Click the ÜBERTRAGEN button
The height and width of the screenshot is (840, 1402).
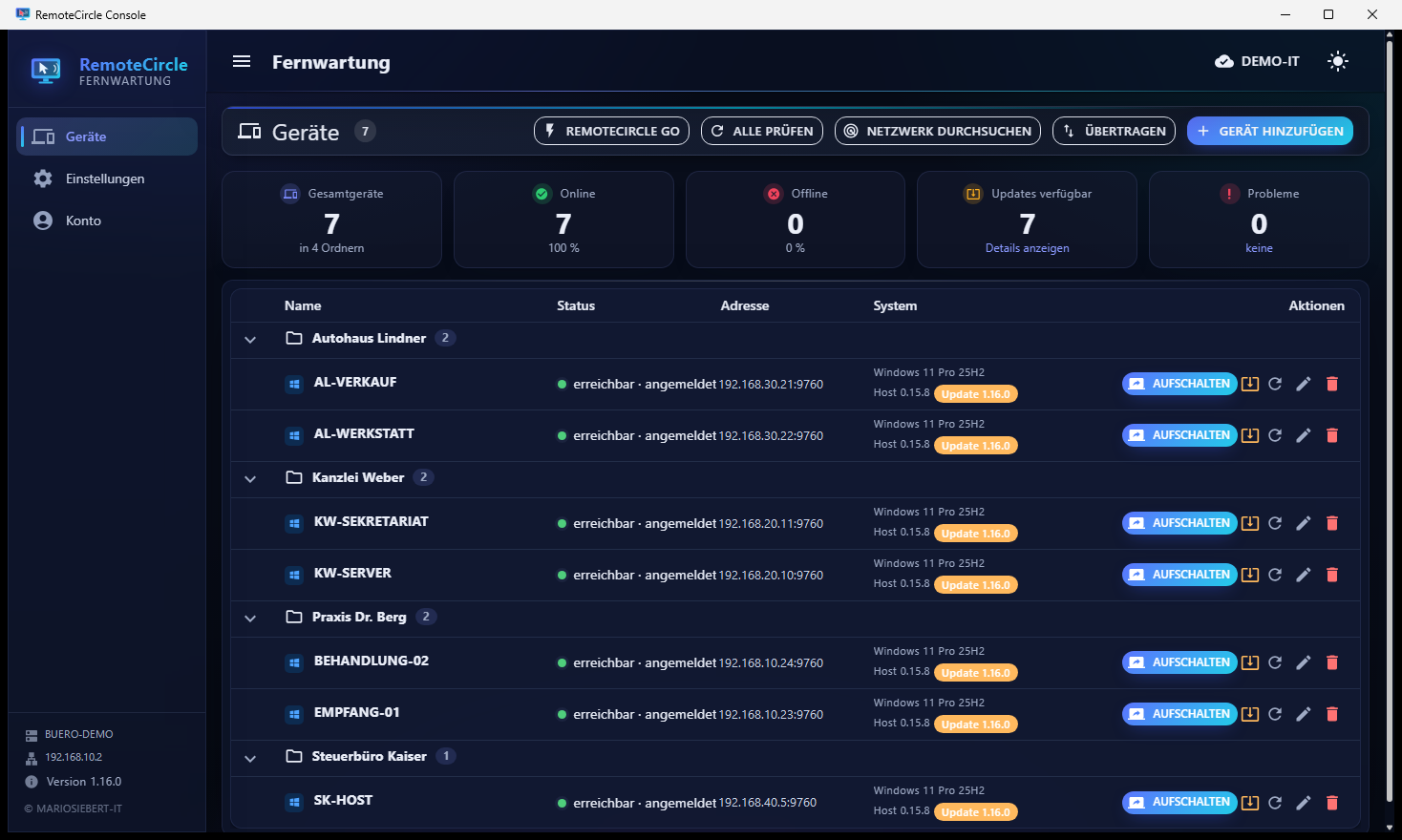(1115, 131)
